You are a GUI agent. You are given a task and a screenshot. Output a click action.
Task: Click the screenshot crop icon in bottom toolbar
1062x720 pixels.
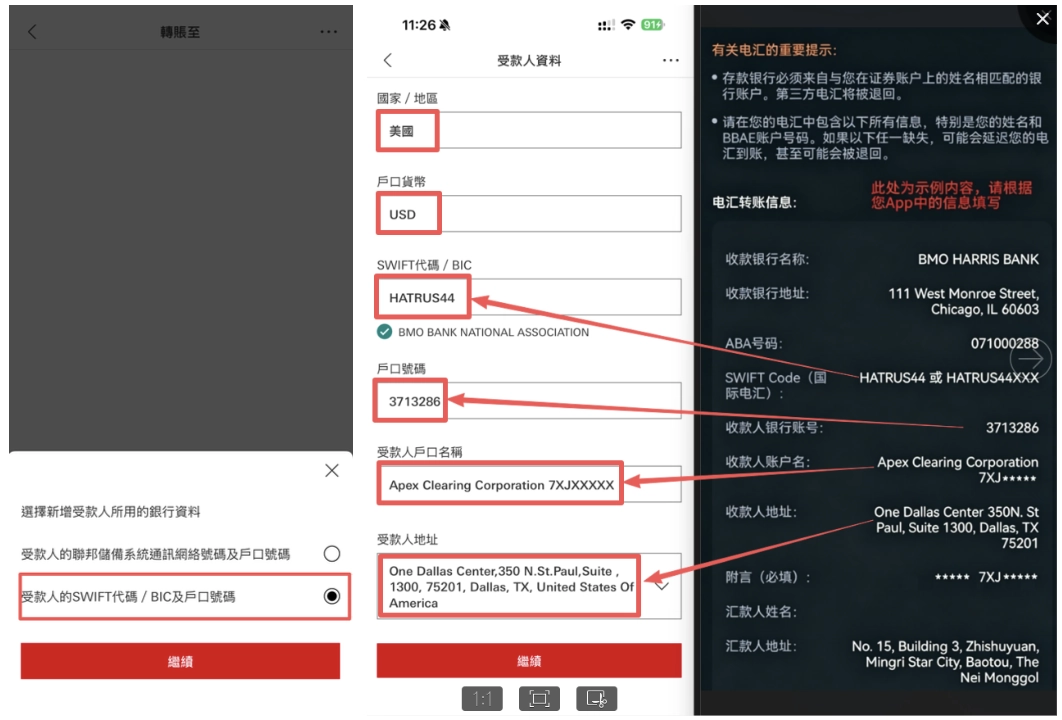[597, 698]
